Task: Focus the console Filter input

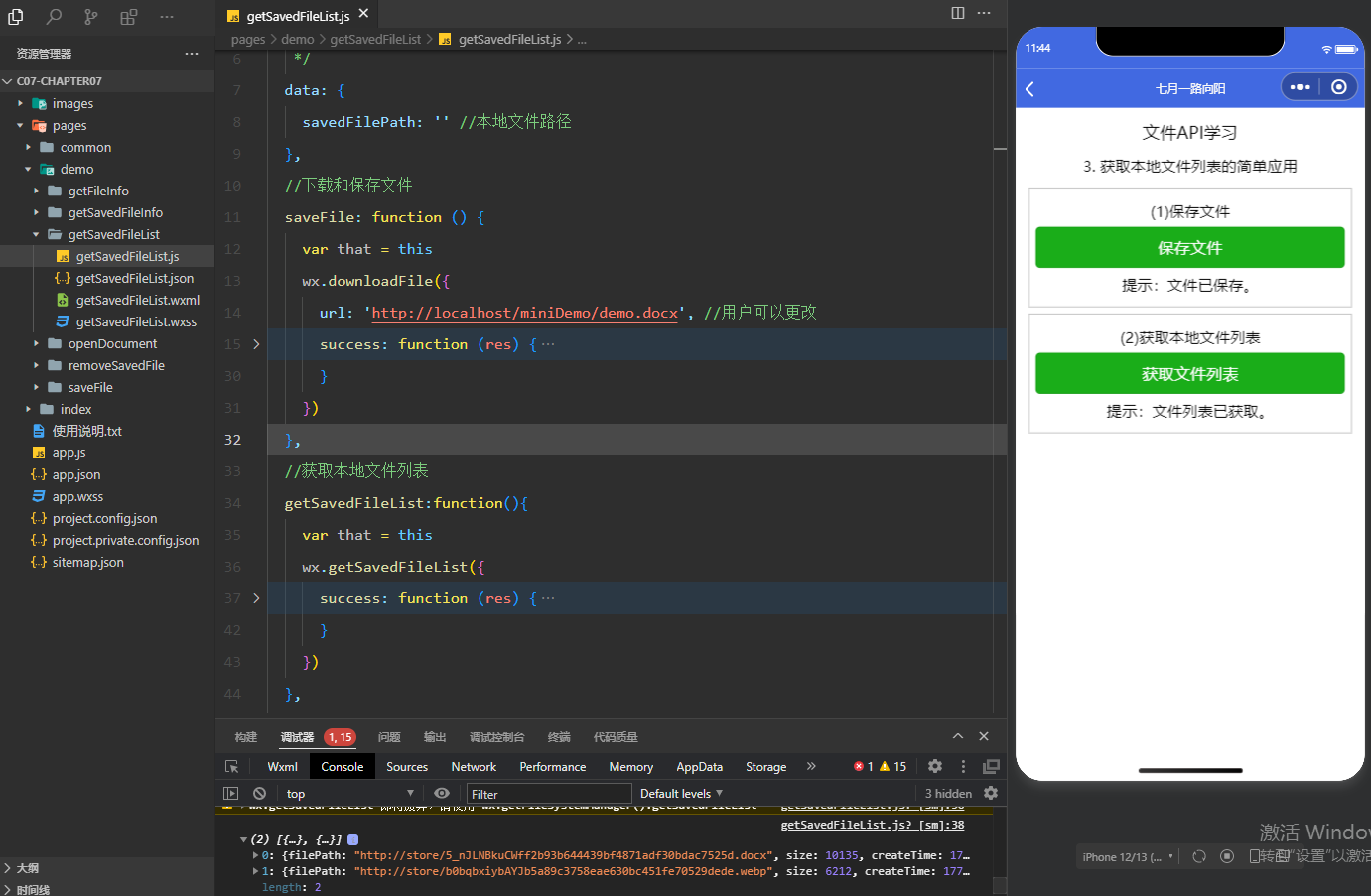Action: [549, 794]
